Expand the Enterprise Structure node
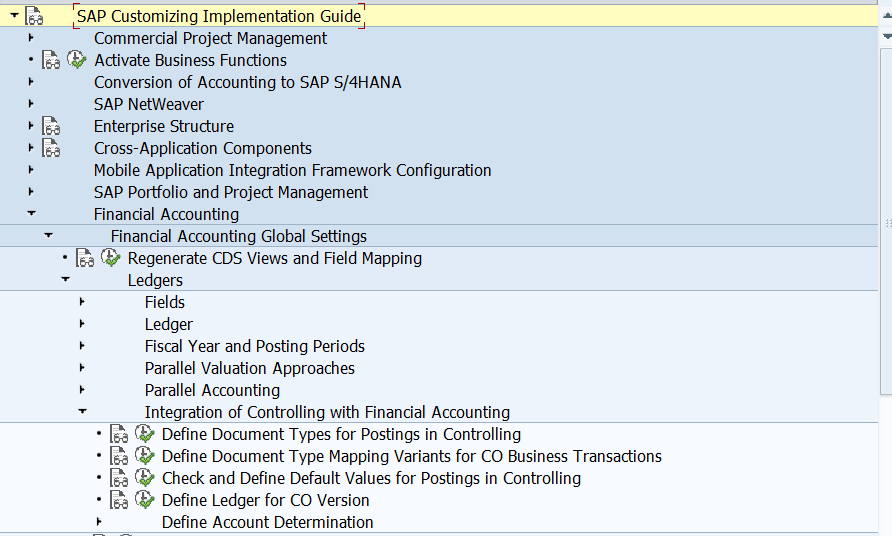This screenshot has width=892, height=536. pos(31,125)
